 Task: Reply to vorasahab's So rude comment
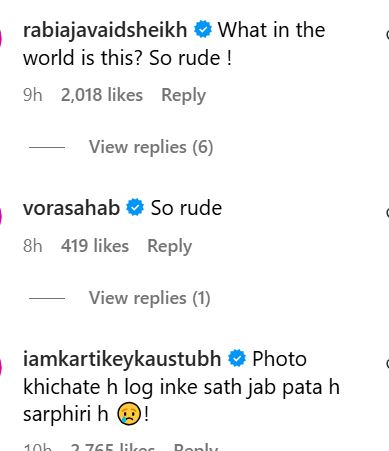[x=169, y=247]
